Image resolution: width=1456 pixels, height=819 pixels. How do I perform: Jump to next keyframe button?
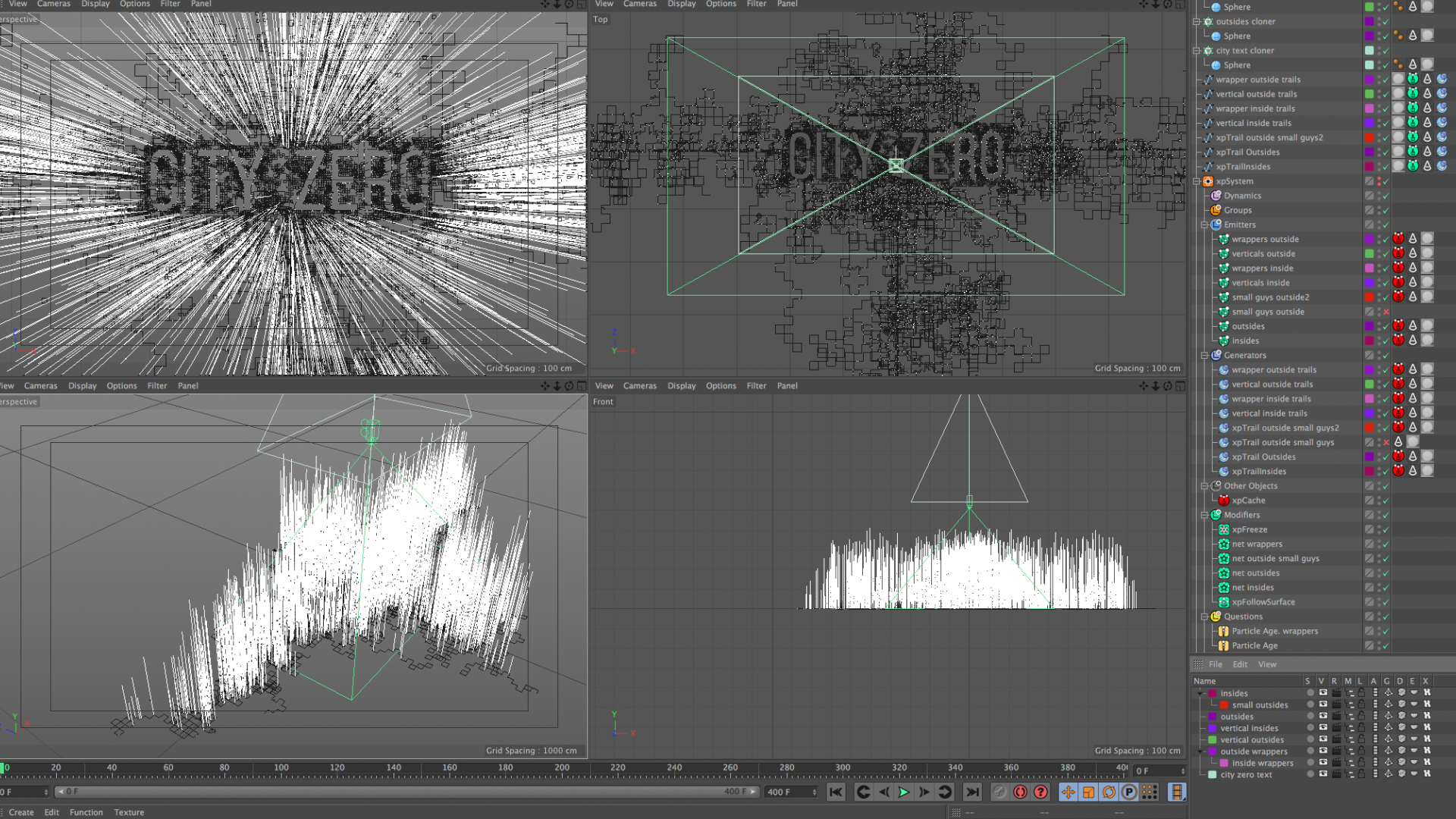pos(945,792)
